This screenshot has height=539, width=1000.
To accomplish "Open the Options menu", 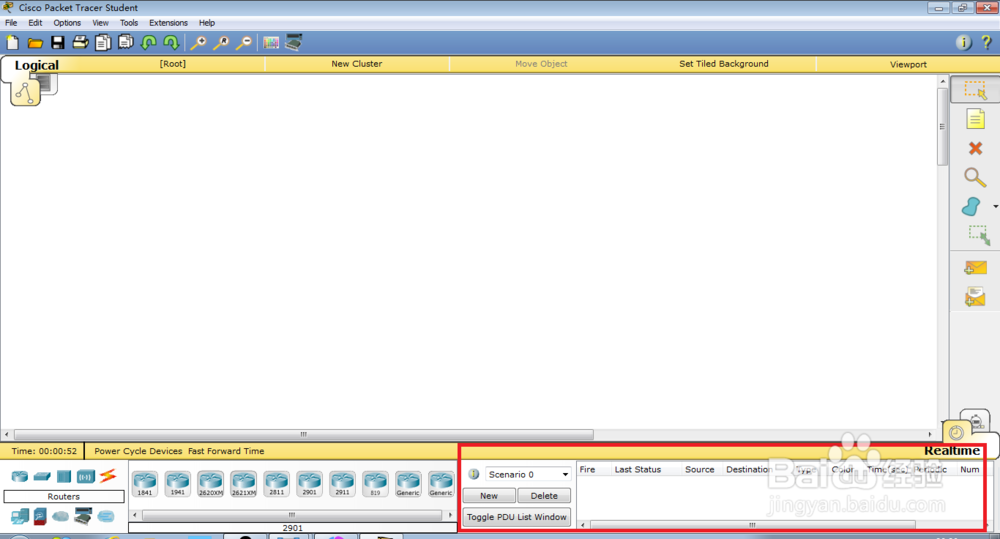I will (x=67, y=22).
